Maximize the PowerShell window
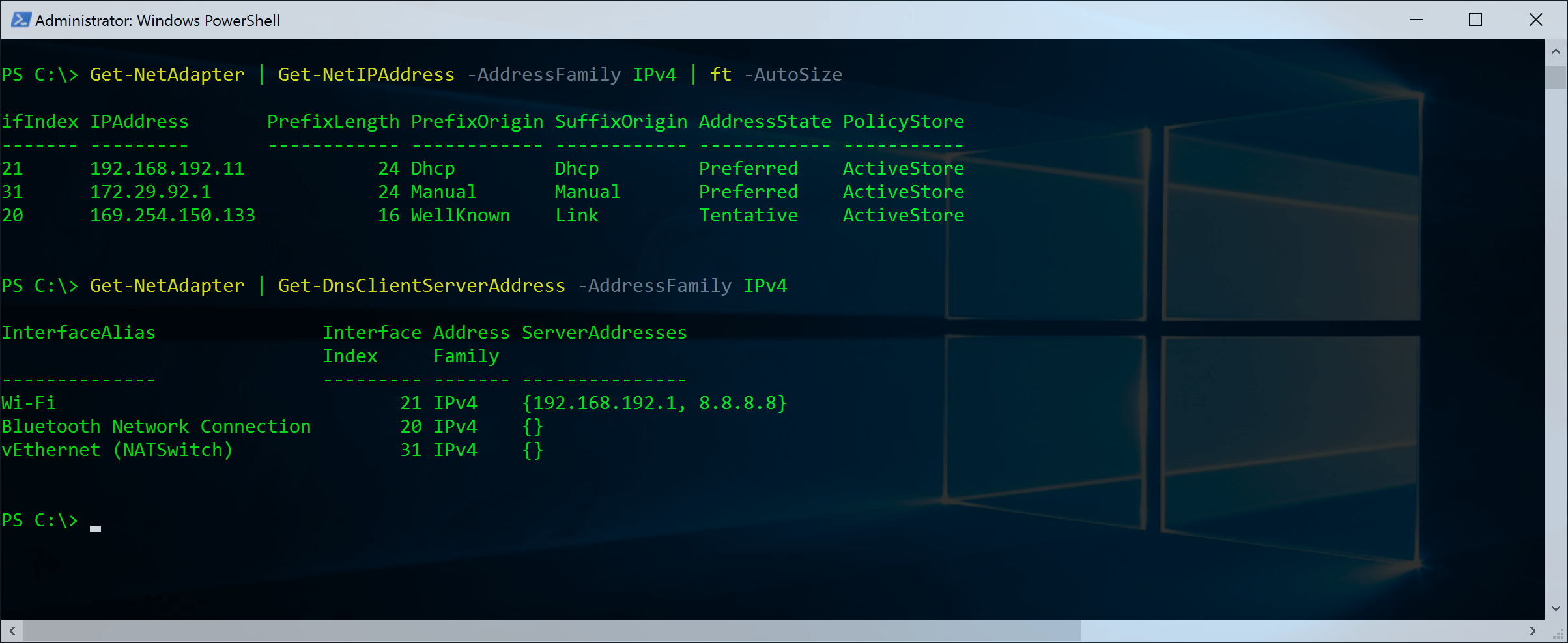Viewport: 1568px width, 643px height. (1475, 20)
